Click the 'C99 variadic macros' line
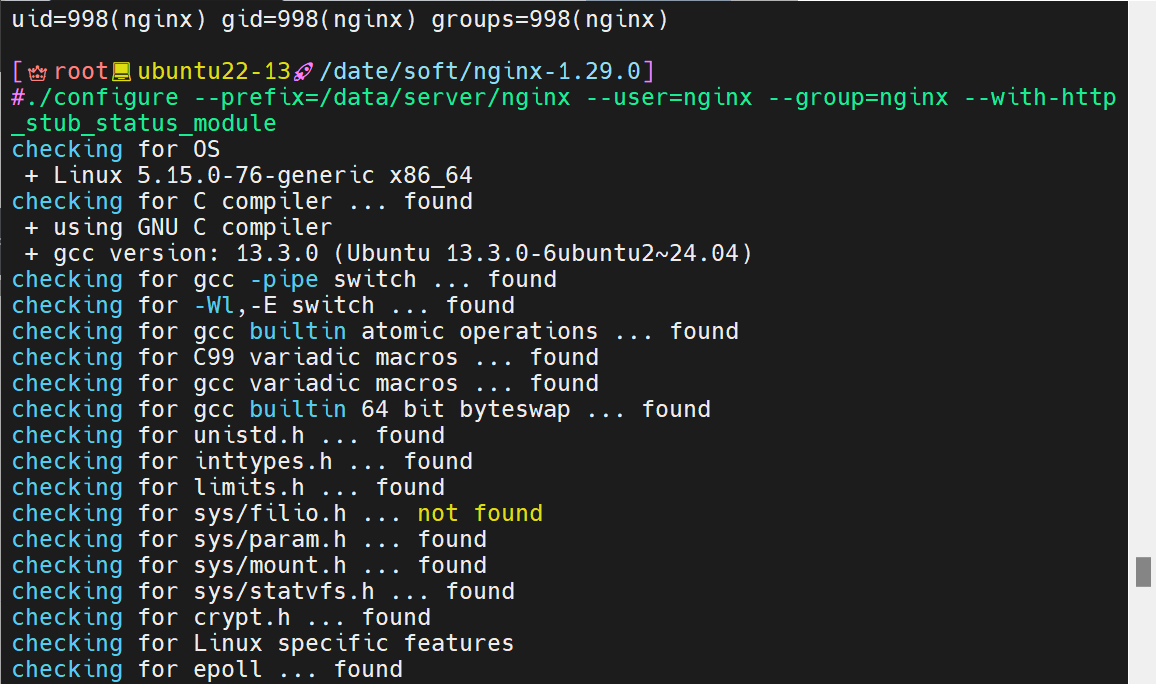This screenshot has width=1156, height=684. tap(304, 357)
